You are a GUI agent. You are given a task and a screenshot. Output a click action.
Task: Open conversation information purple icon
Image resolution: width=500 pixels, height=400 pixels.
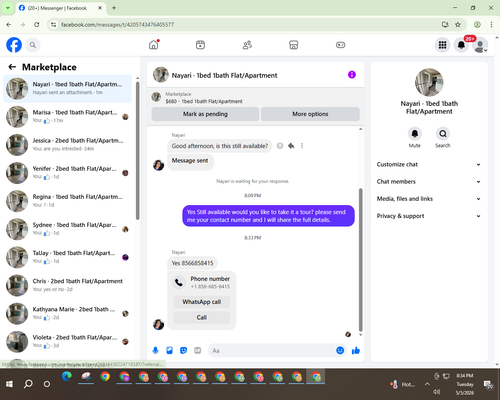click(352, 75)
